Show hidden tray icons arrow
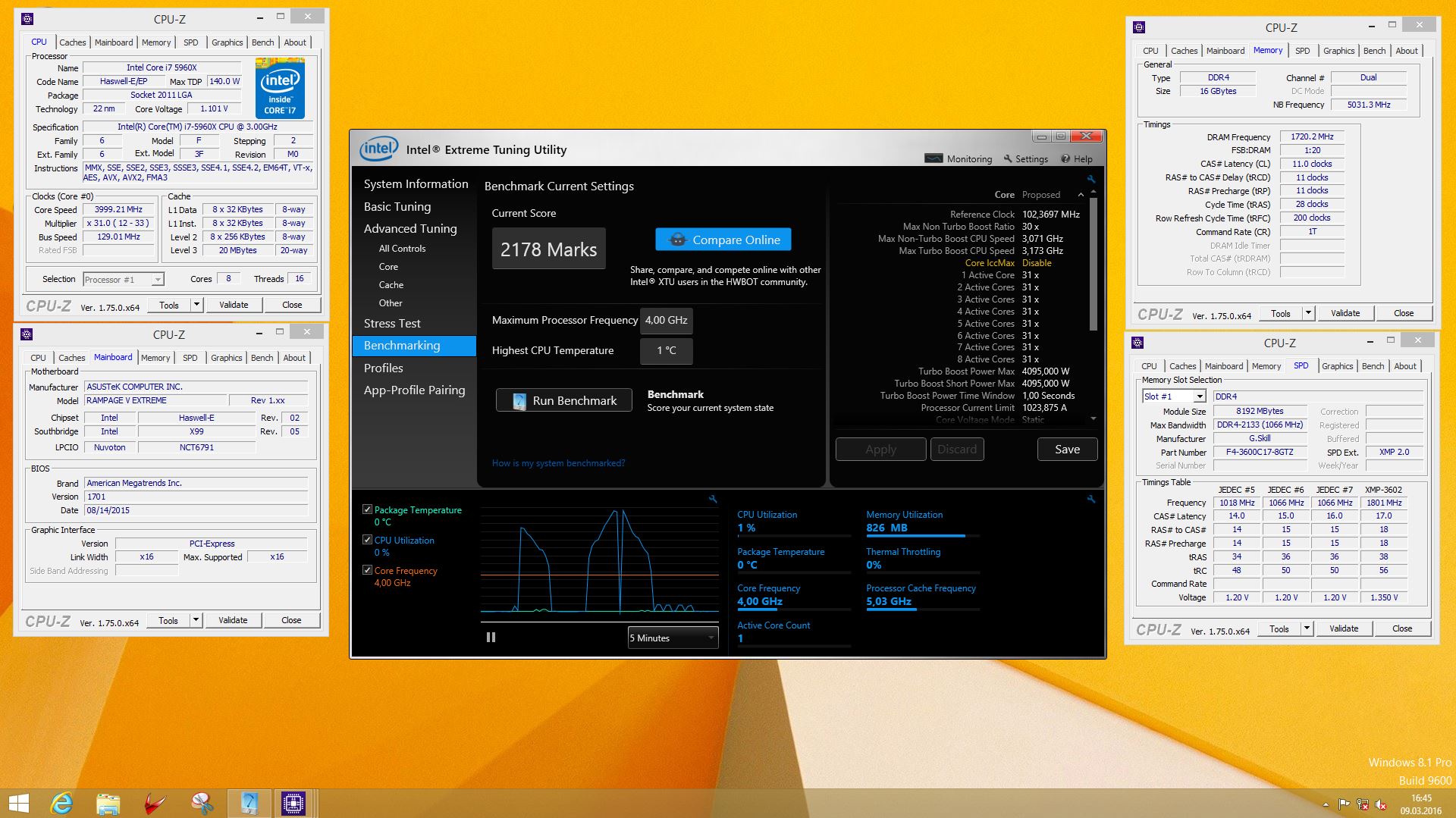The width and height of the screenshot is (1456, 818). click(x=1326, y=805)
